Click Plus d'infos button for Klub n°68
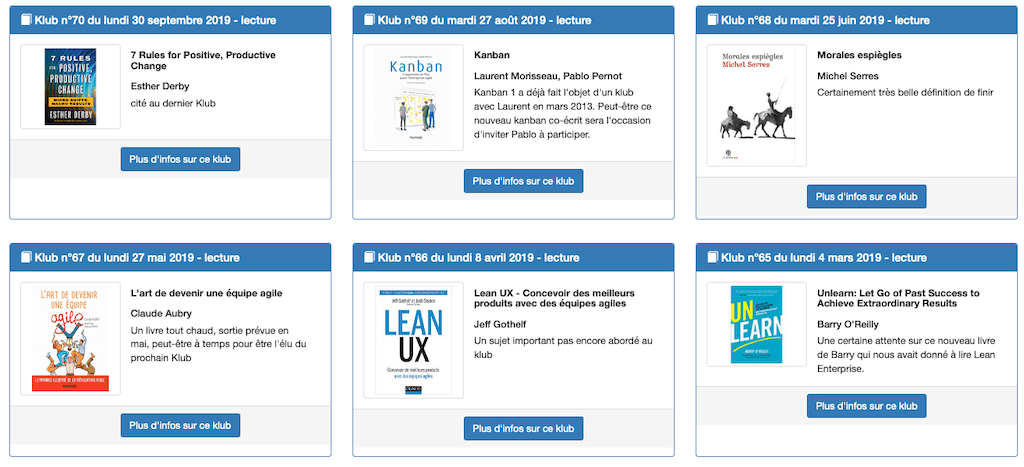The height and width of the screenshot is (467, 1024). 867,197
